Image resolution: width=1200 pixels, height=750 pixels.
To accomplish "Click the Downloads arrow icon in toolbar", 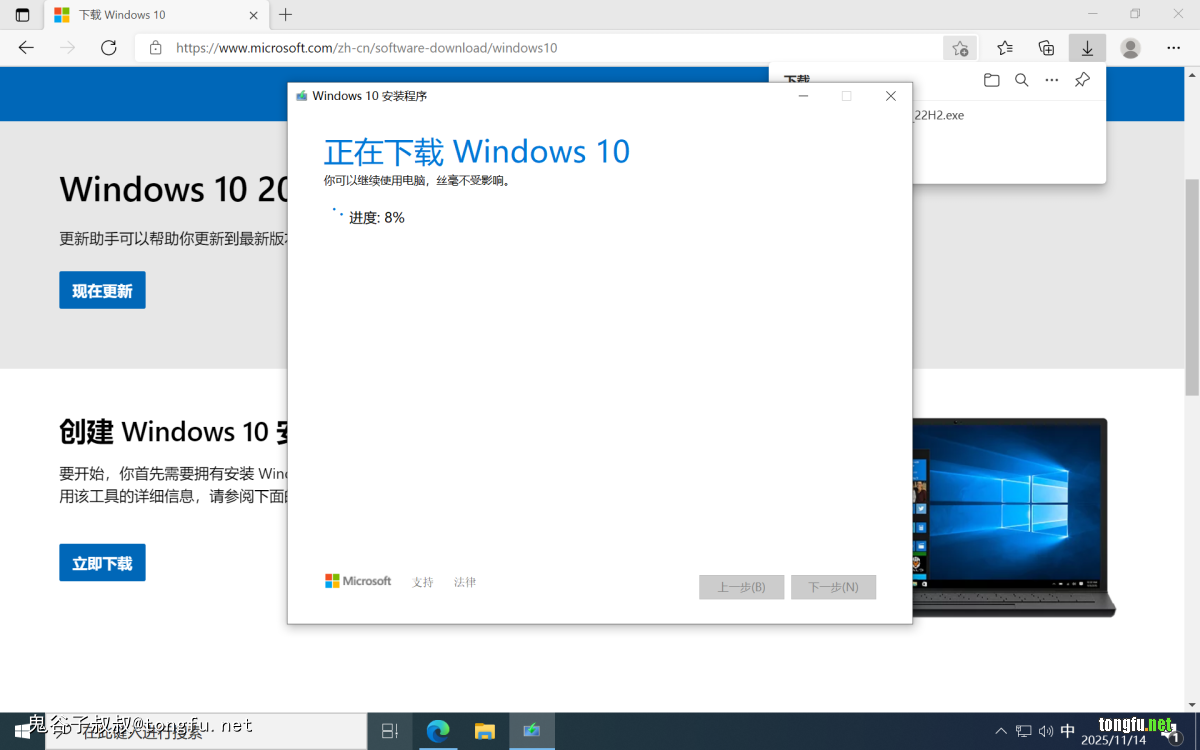I will [1087, 48].
